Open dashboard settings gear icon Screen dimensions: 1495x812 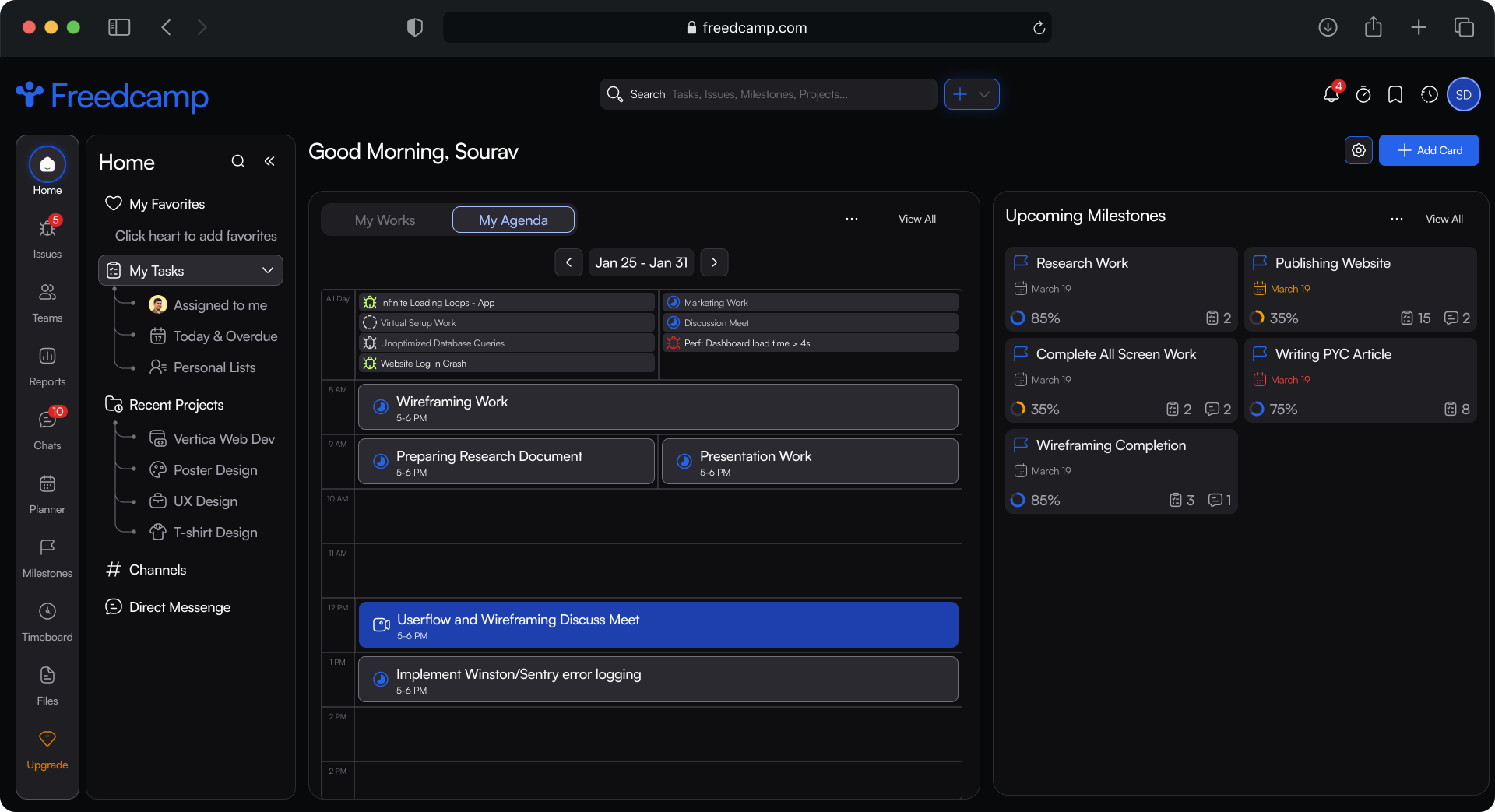tap(1359, 150)
